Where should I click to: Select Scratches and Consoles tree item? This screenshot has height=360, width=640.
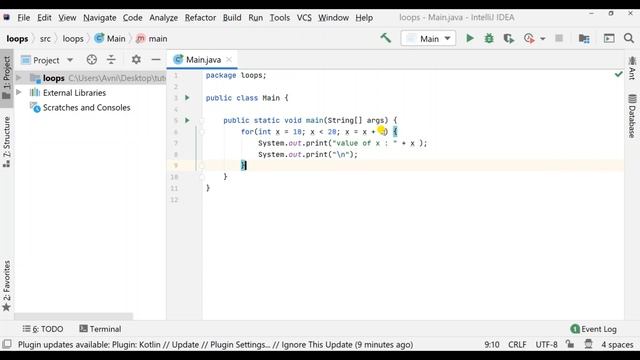point(87,108)
